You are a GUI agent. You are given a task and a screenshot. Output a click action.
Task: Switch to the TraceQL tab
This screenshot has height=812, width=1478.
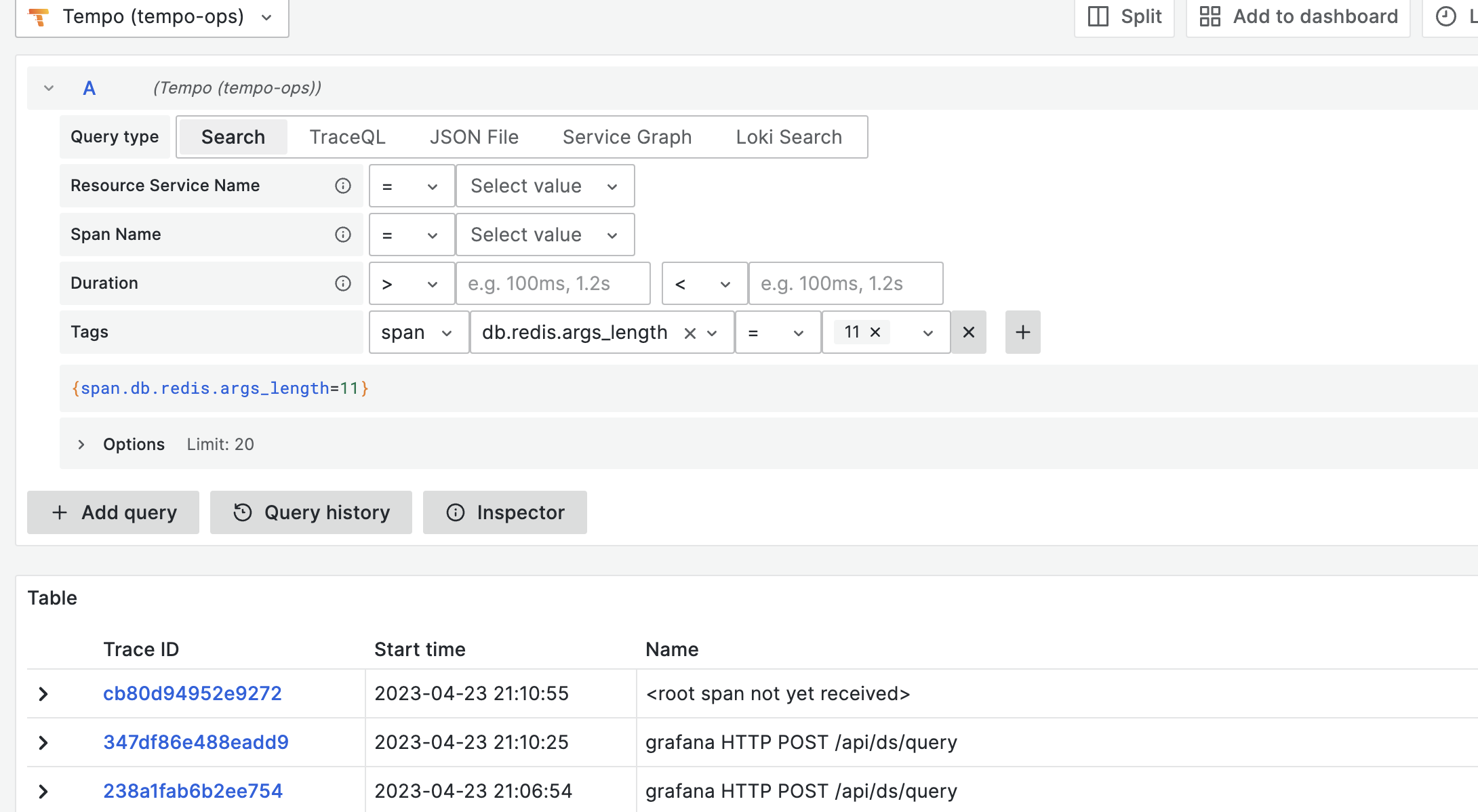(347, 136)
